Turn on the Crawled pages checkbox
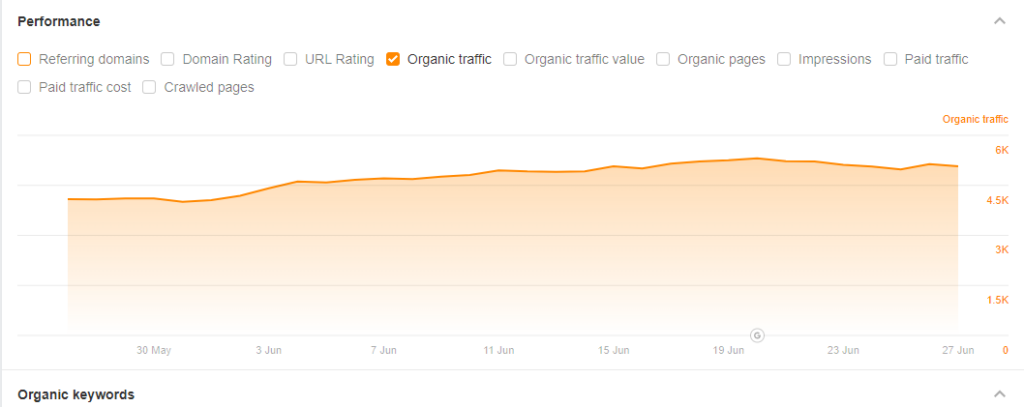Screen dimensions: 1024x407 coord(149,87)
